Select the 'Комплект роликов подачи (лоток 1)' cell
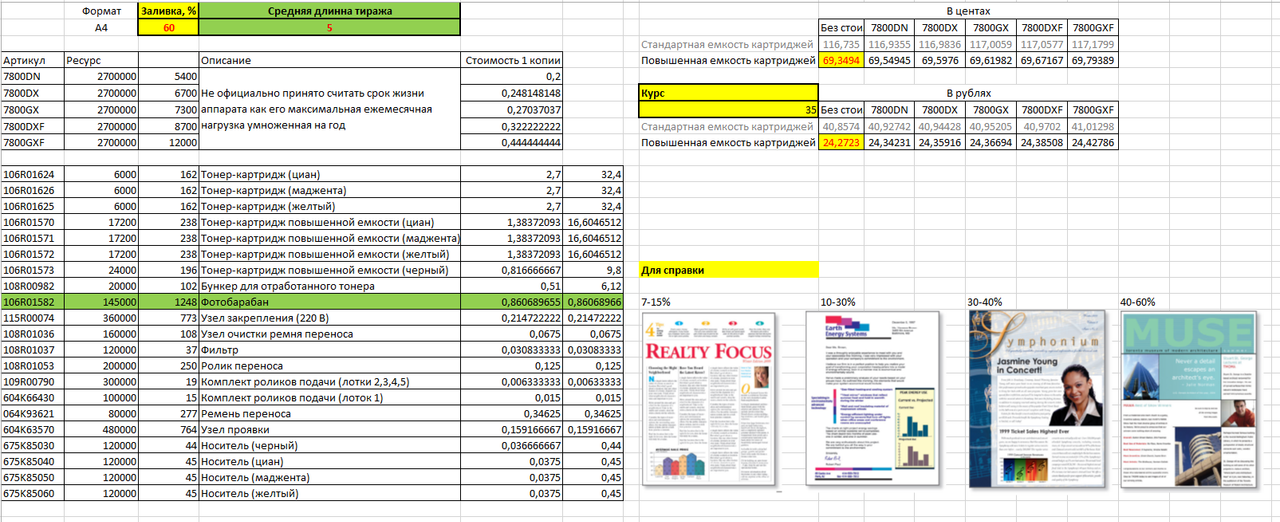The width and height of the screenshot is (1280, 522). 330,397
